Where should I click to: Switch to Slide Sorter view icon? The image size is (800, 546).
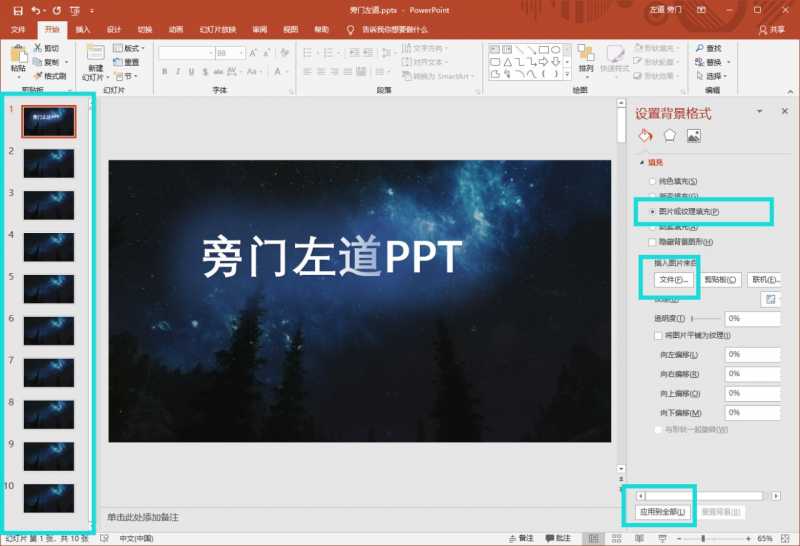616,538
